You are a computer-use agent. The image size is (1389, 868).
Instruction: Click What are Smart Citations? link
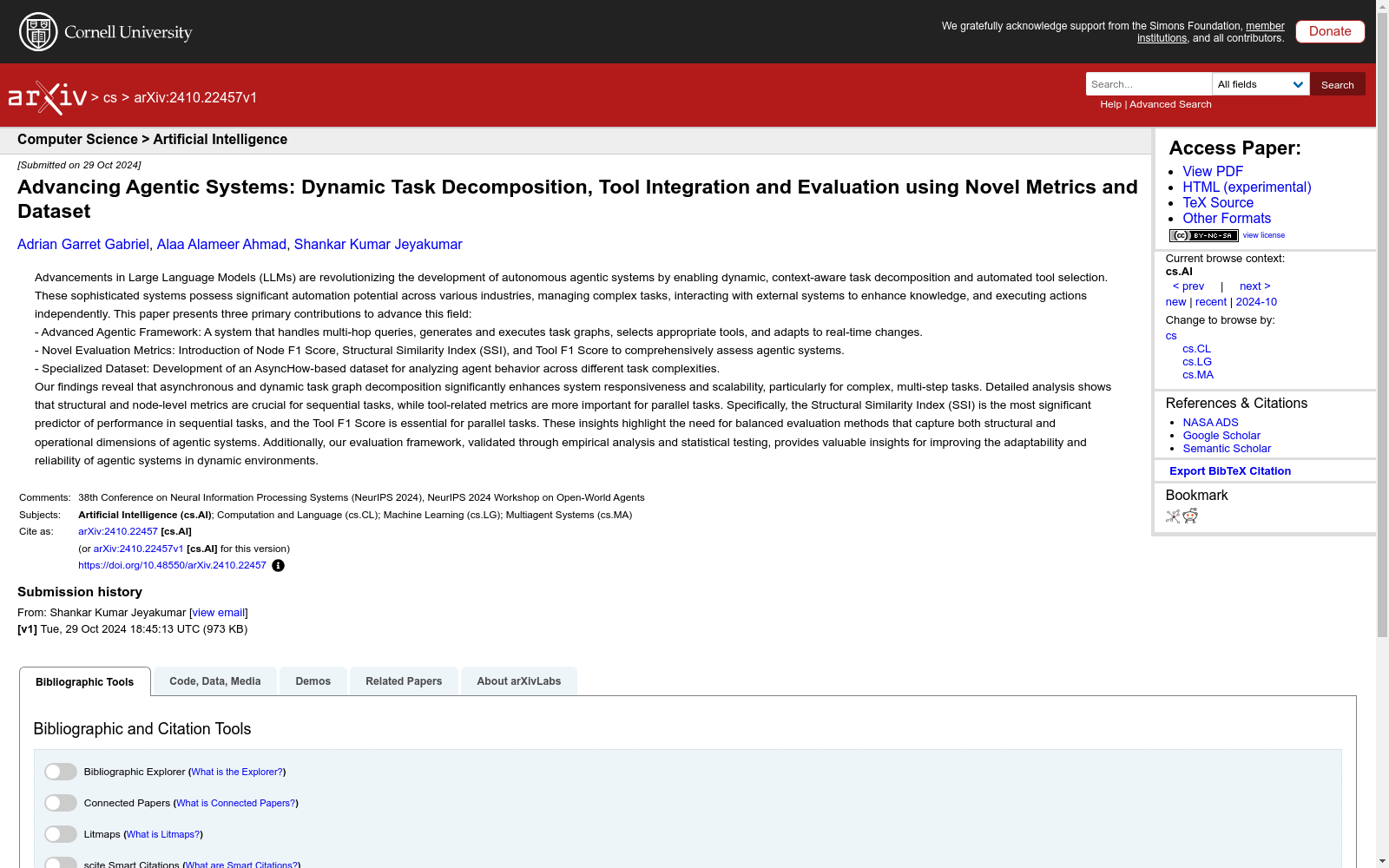pyautogui.click(x=242, y=865)
